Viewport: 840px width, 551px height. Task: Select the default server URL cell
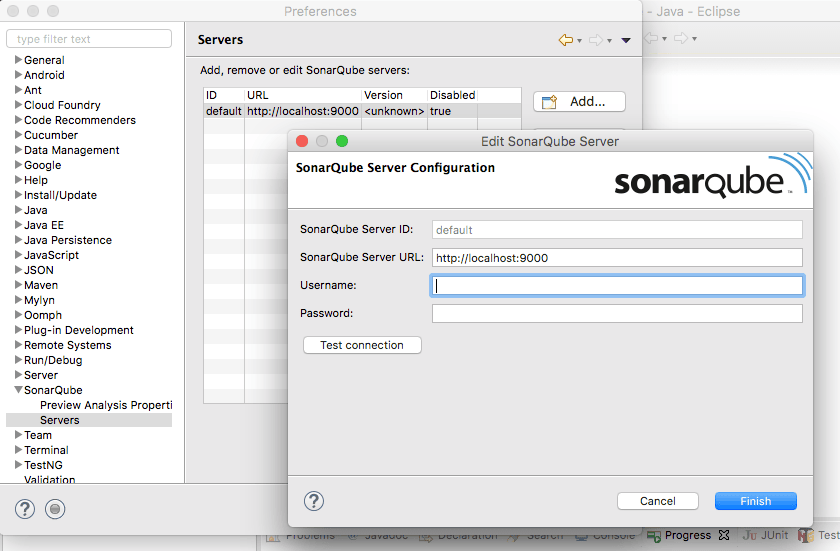click(x=303, y=111)
